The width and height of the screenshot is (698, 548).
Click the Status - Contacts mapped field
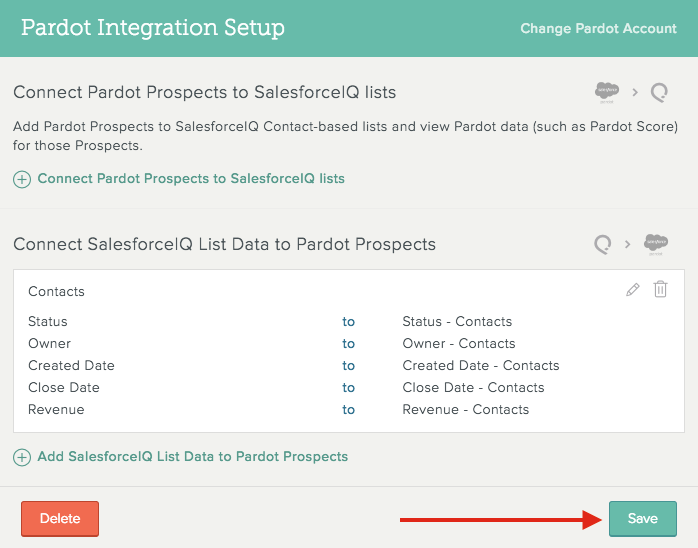[x=457, y=321]
